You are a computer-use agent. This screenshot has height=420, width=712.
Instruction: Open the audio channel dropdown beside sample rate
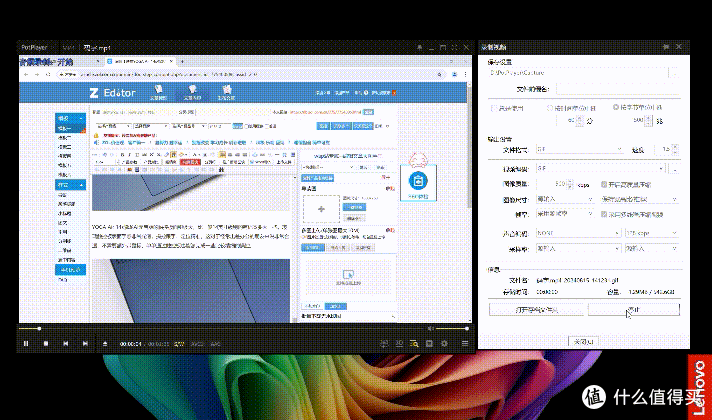(652, 248)
